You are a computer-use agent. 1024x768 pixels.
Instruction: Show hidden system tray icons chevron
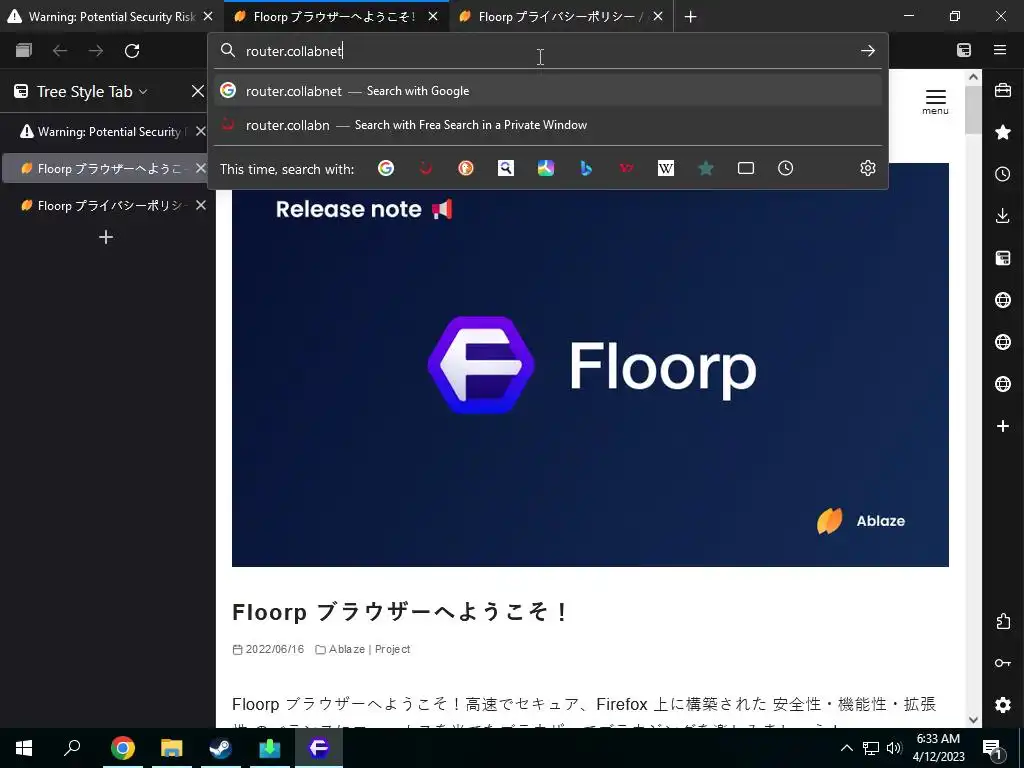tap(846, 748)
